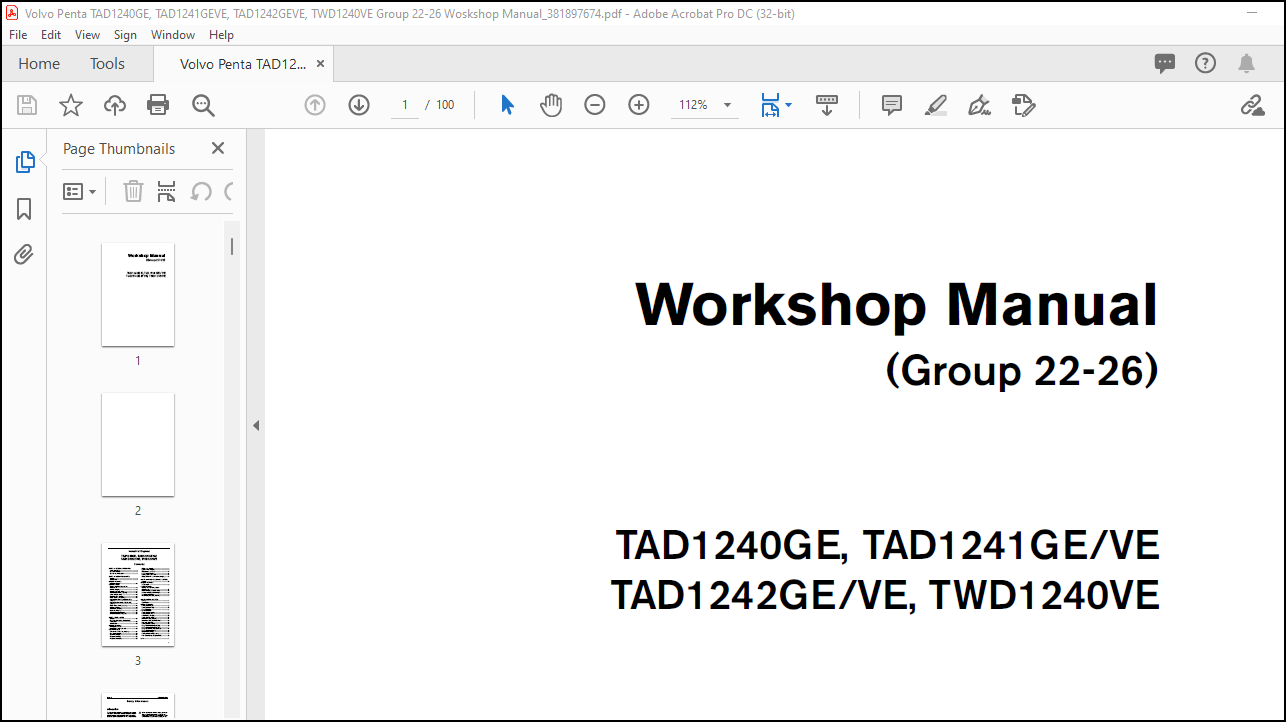
Task: Select the arrow Selection tool
Action: (507, 105)
